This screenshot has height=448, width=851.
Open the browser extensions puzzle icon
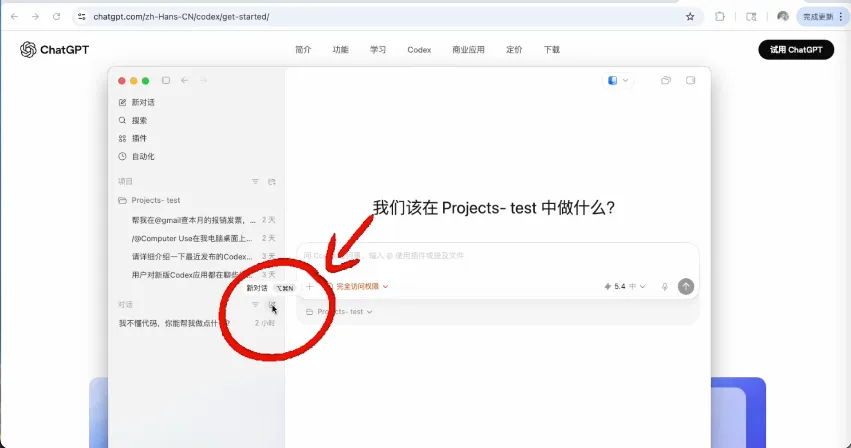point(720,17)
